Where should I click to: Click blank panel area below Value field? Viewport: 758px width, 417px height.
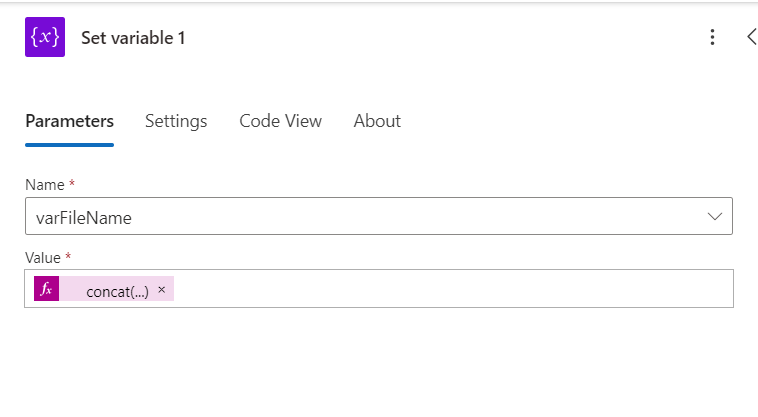(380, 365)
